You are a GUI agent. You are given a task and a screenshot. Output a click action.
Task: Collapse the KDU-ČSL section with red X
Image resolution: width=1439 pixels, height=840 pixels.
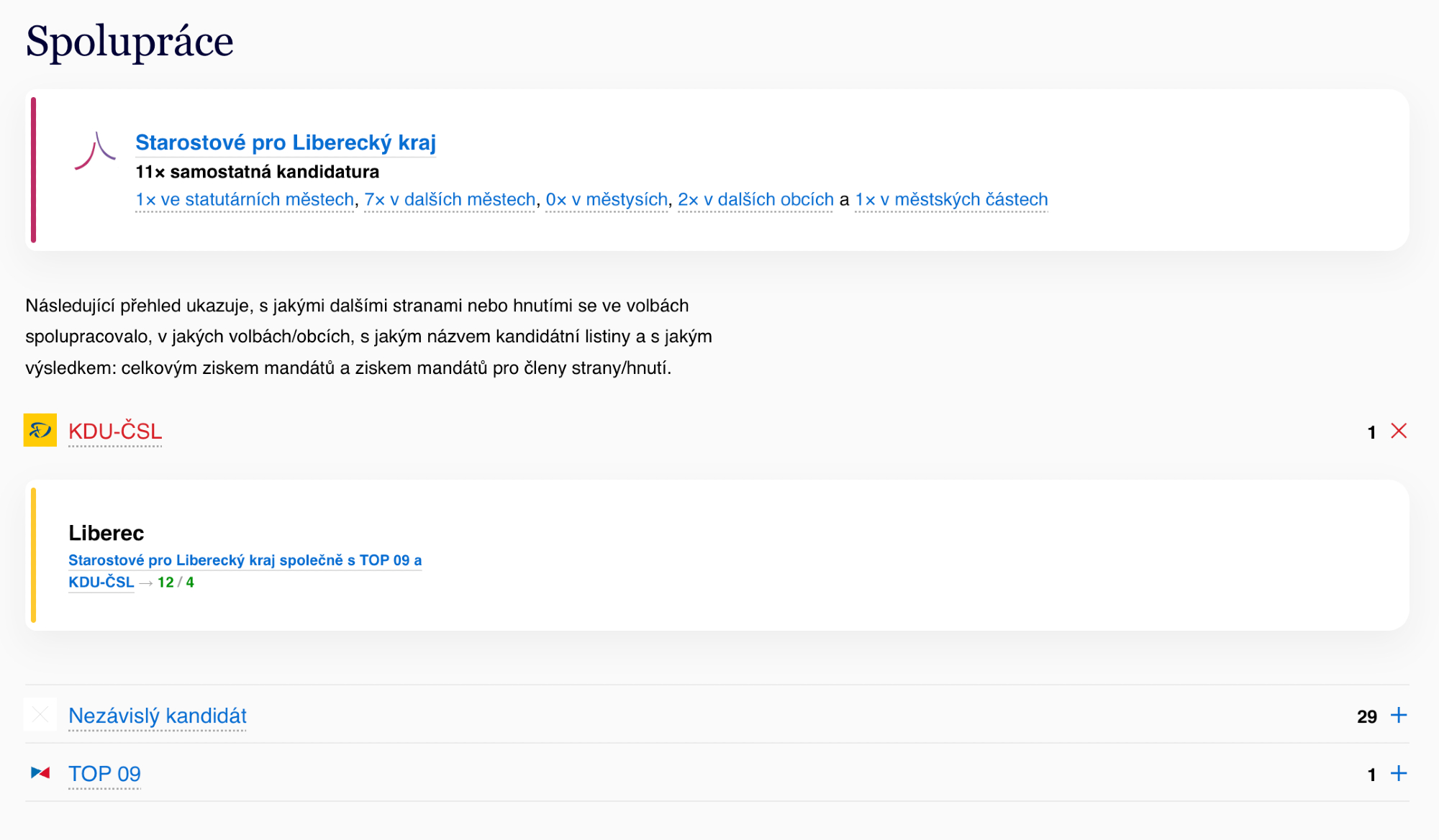(1399, 431)
